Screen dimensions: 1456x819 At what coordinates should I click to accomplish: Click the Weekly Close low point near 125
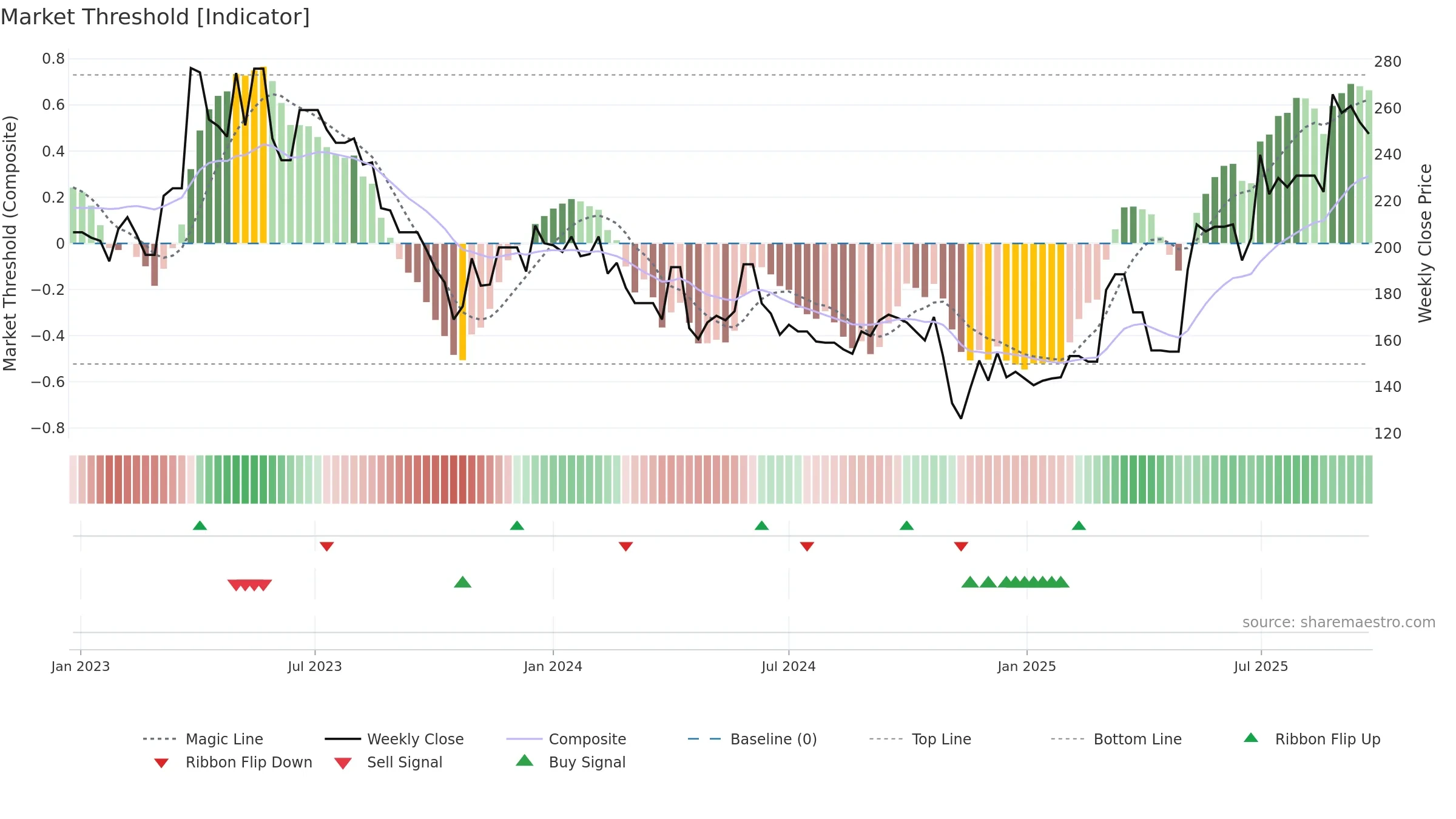click(x=961, y=417)
